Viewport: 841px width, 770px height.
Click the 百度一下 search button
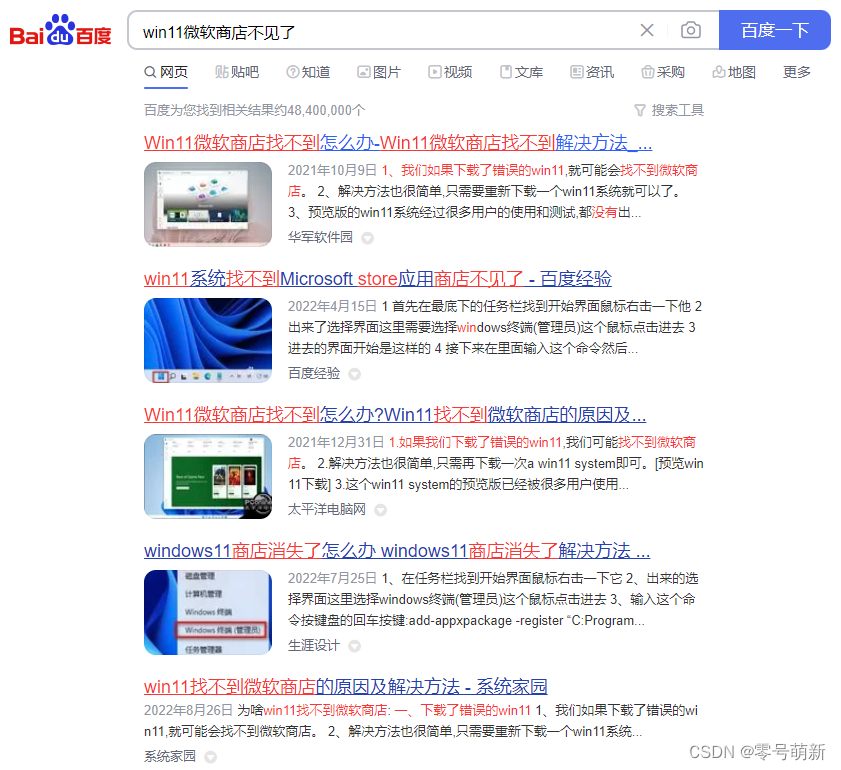coord(774,30)
